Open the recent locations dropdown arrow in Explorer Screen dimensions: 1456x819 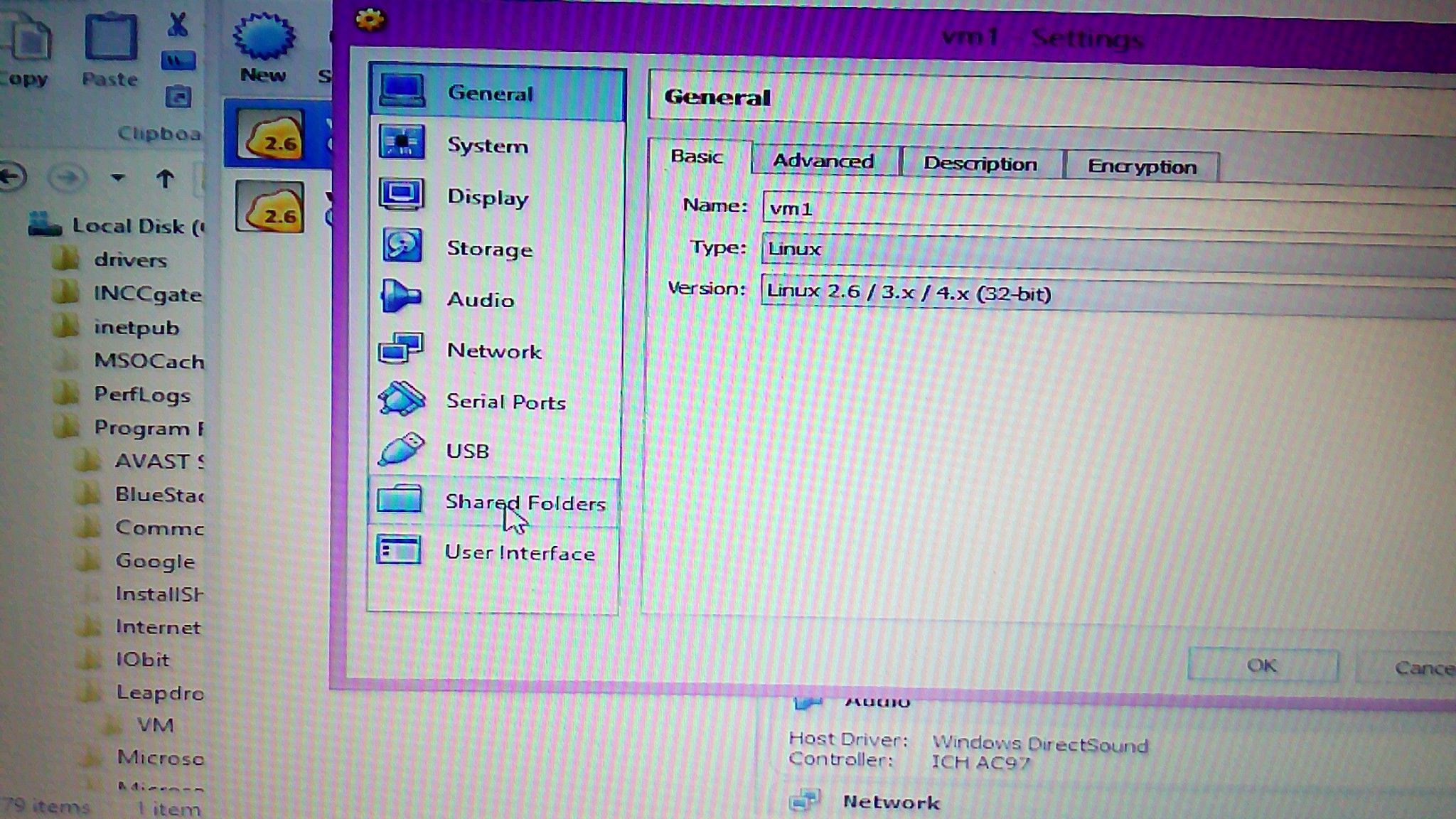[118, 178]
